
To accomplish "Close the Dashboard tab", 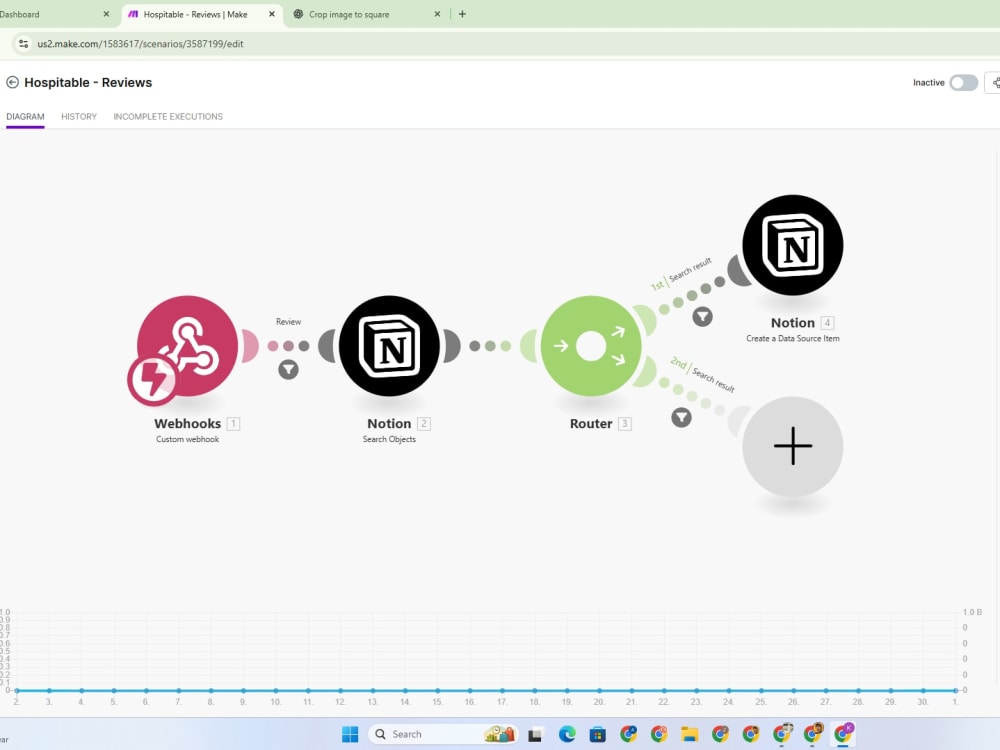I will [106, 14].
